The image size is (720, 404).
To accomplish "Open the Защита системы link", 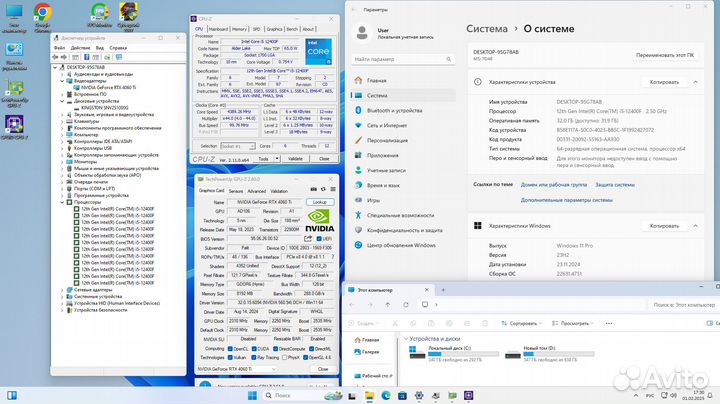I will [615, 185].
